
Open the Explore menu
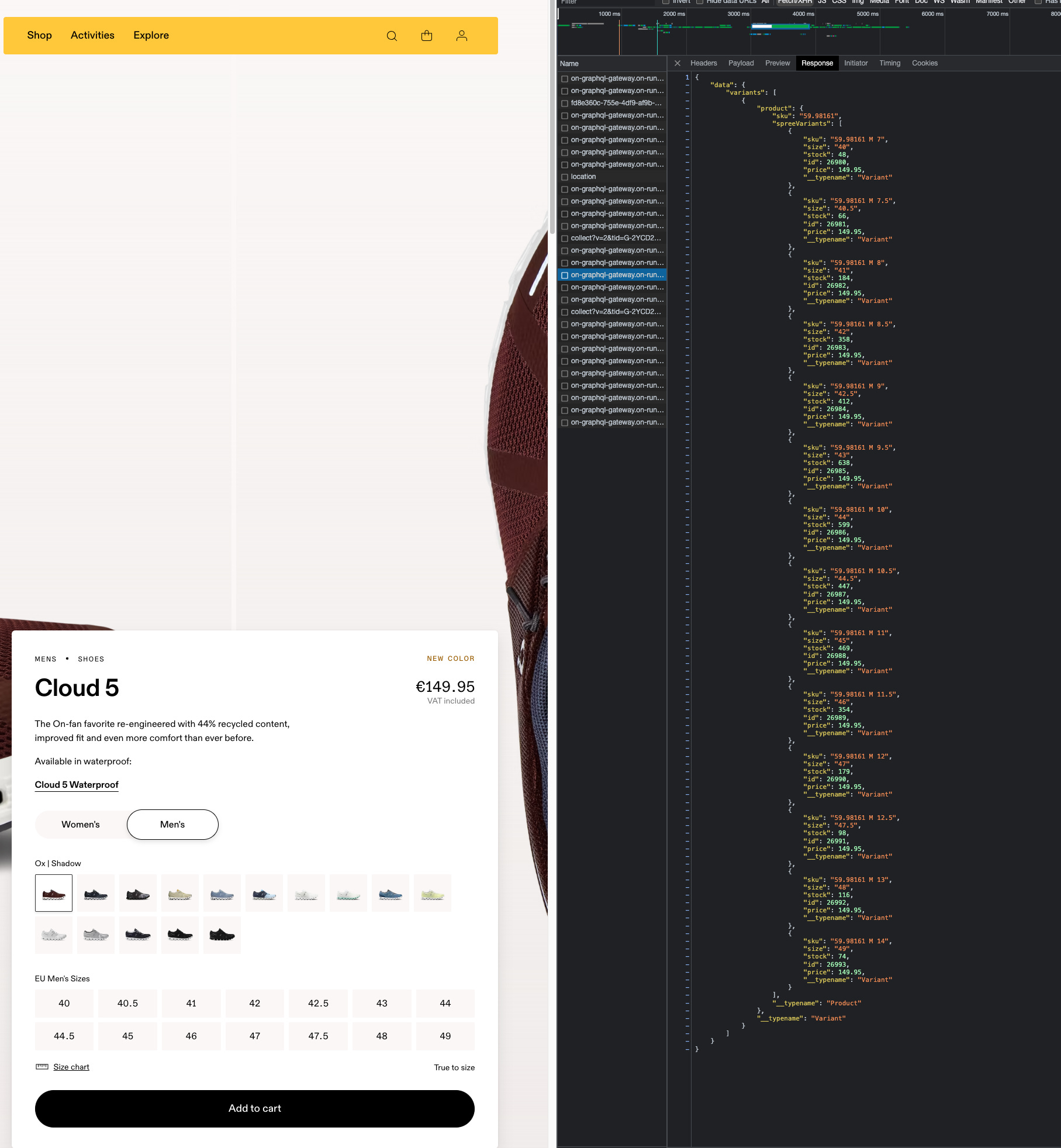pos(151,35)
